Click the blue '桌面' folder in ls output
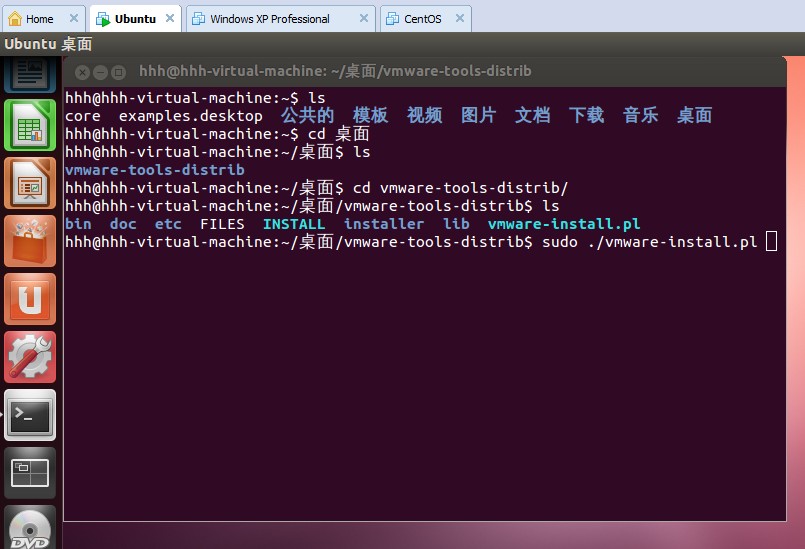805x549 pixels. [695, 115]
